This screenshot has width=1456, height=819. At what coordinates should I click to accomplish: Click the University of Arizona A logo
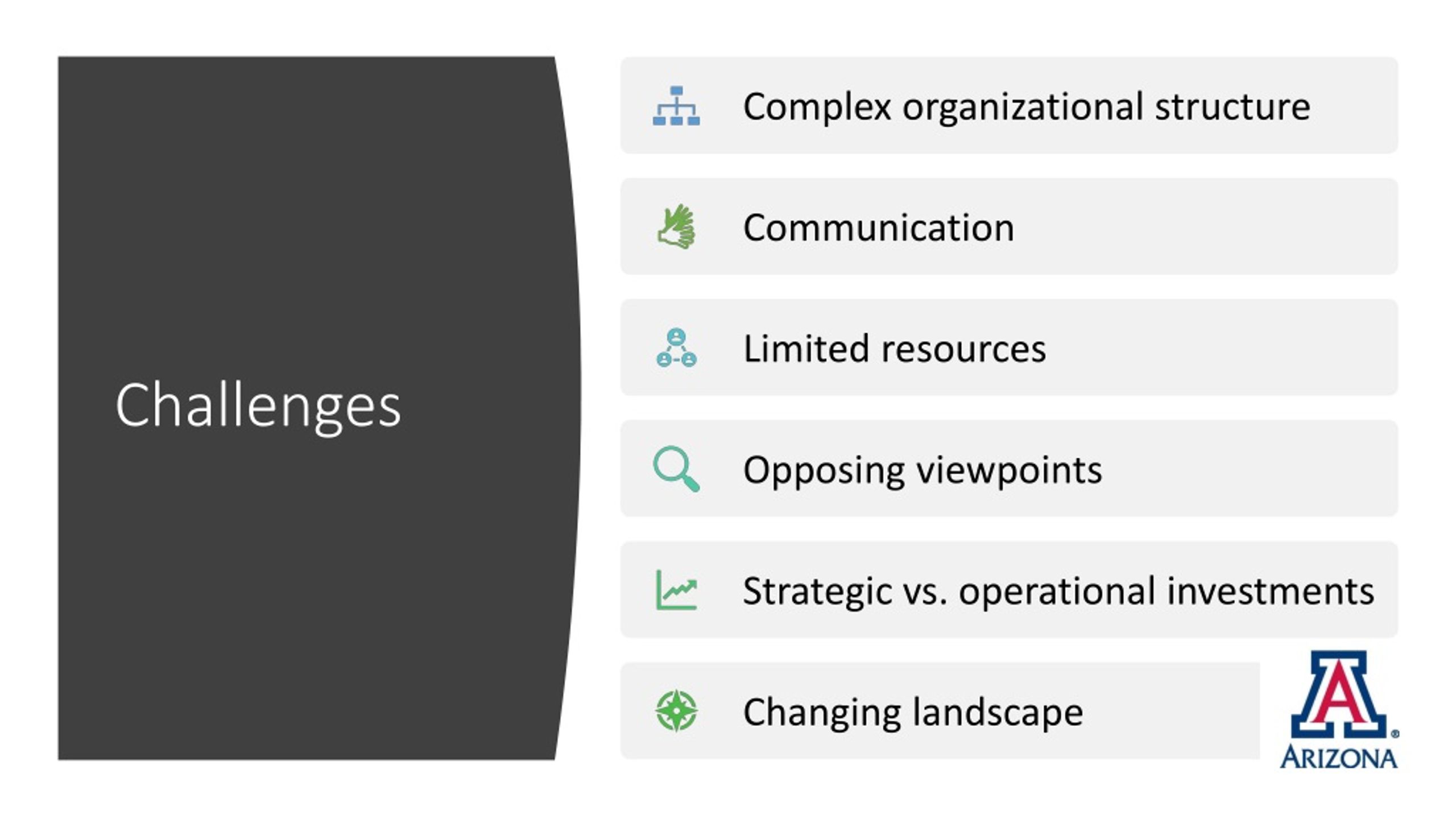point(1339,695)
